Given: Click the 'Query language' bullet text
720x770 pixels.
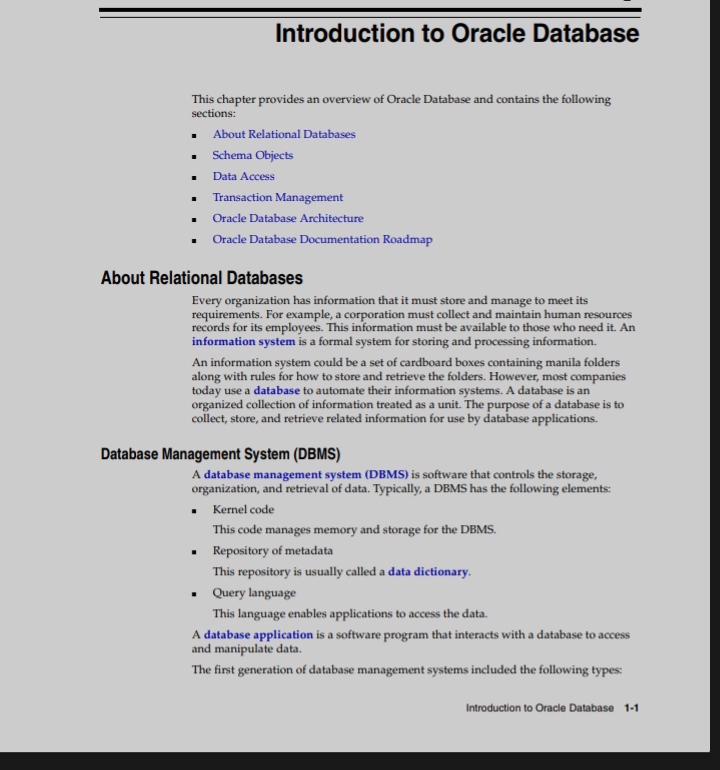Looking at the screenshot, I should [254, 593].
